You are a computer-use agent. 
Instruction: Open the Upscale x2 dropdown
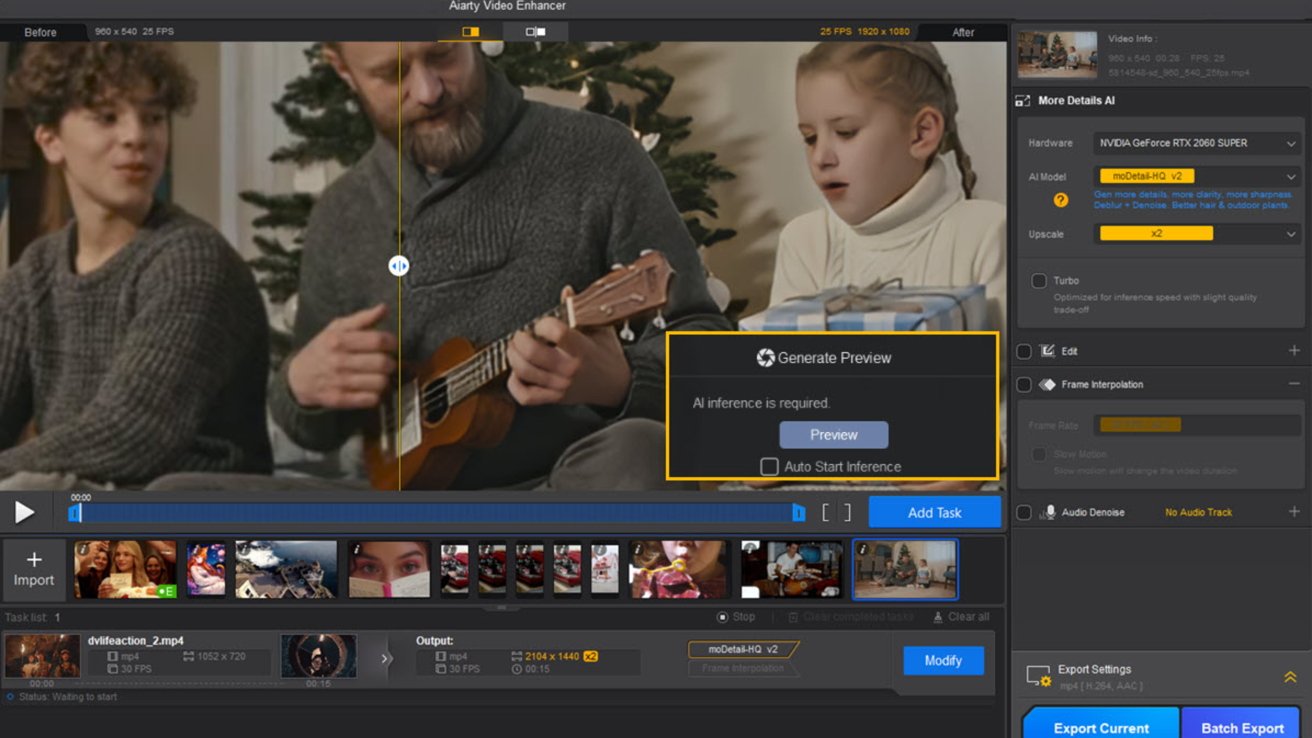click(x=1196, y=234)
